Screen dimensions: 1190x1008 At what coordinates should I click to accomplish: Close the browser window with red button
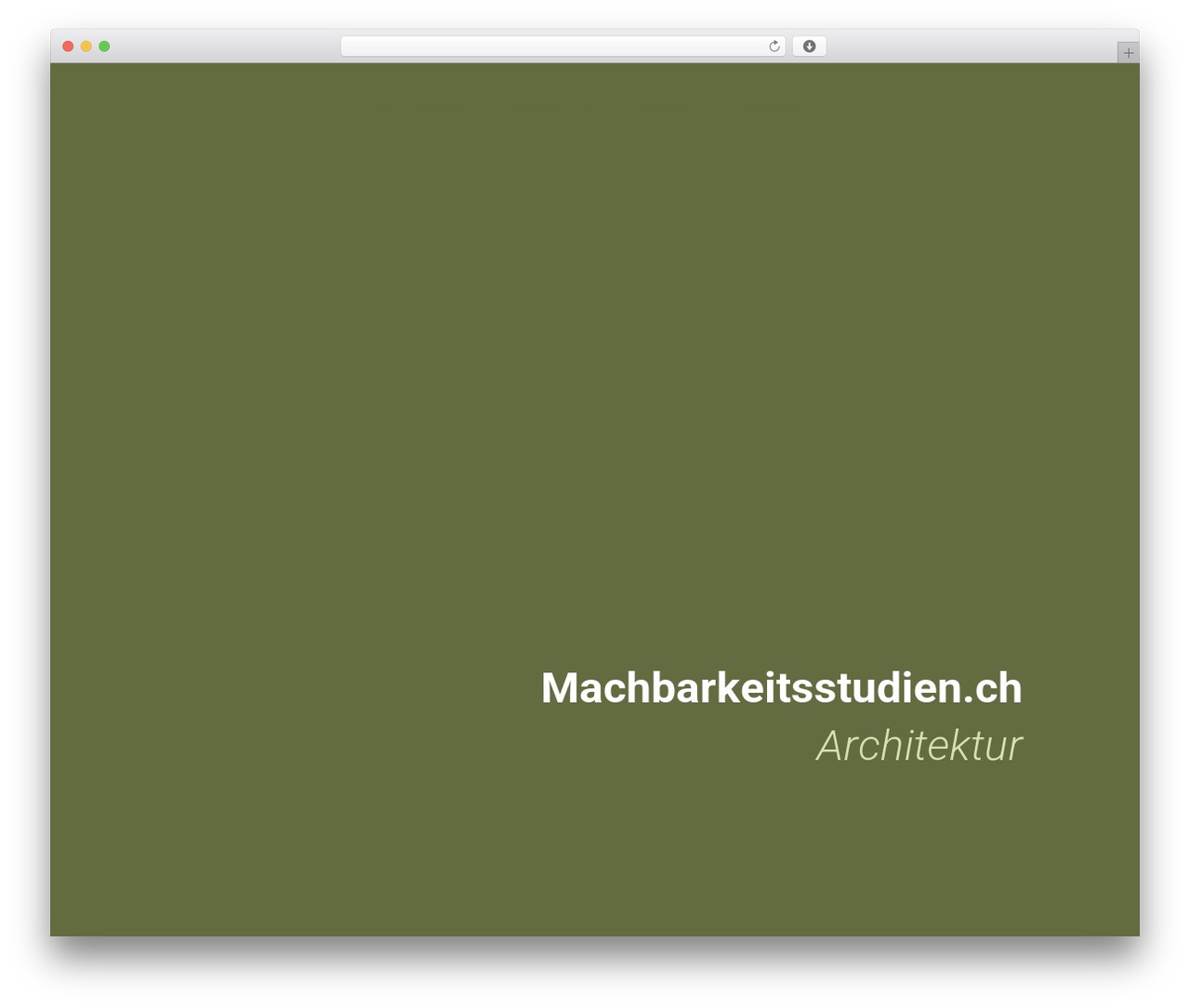point(68,46)
